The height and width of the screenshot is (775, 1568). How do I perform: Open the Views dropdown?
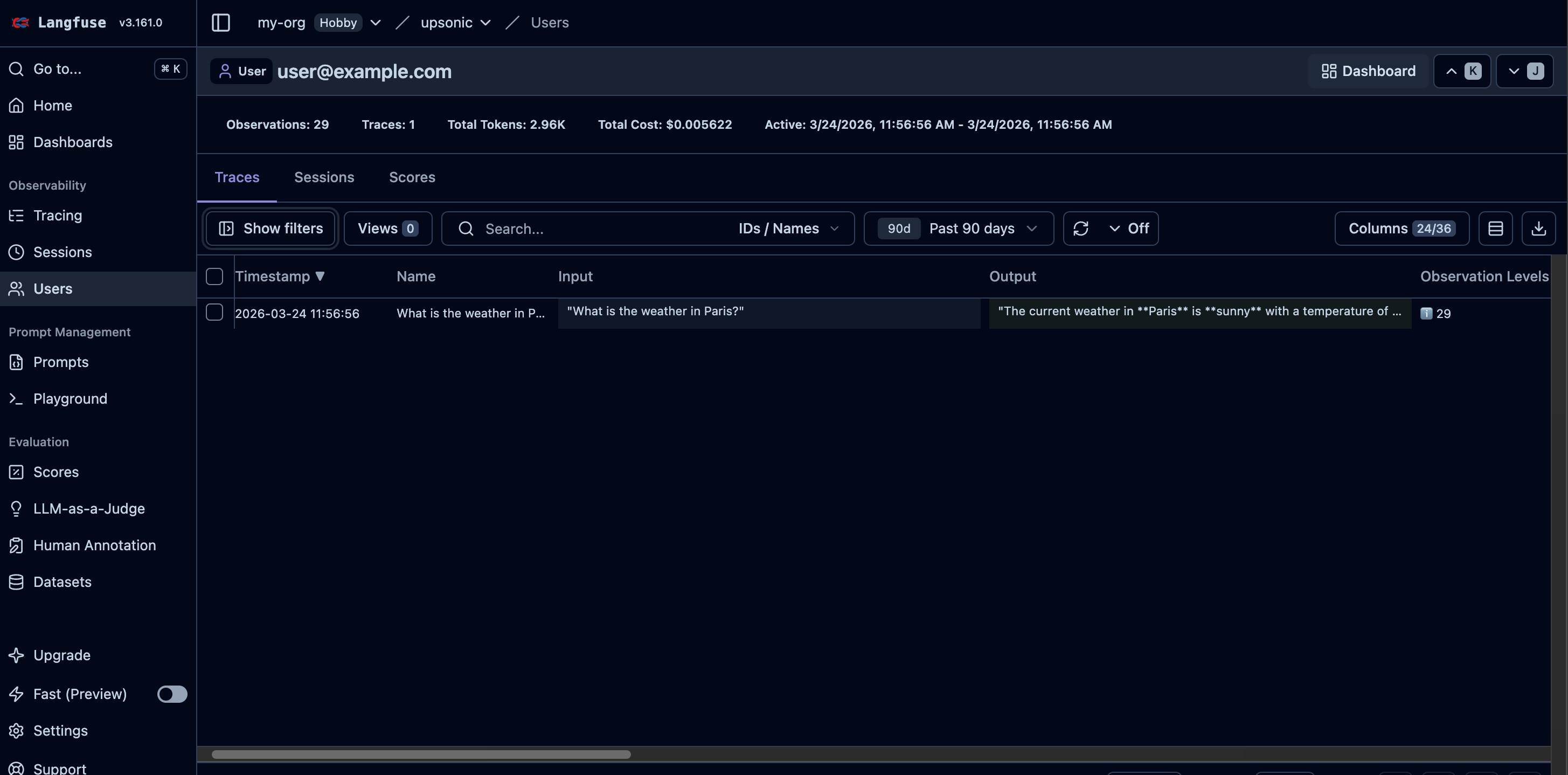(x=388, y=229)
